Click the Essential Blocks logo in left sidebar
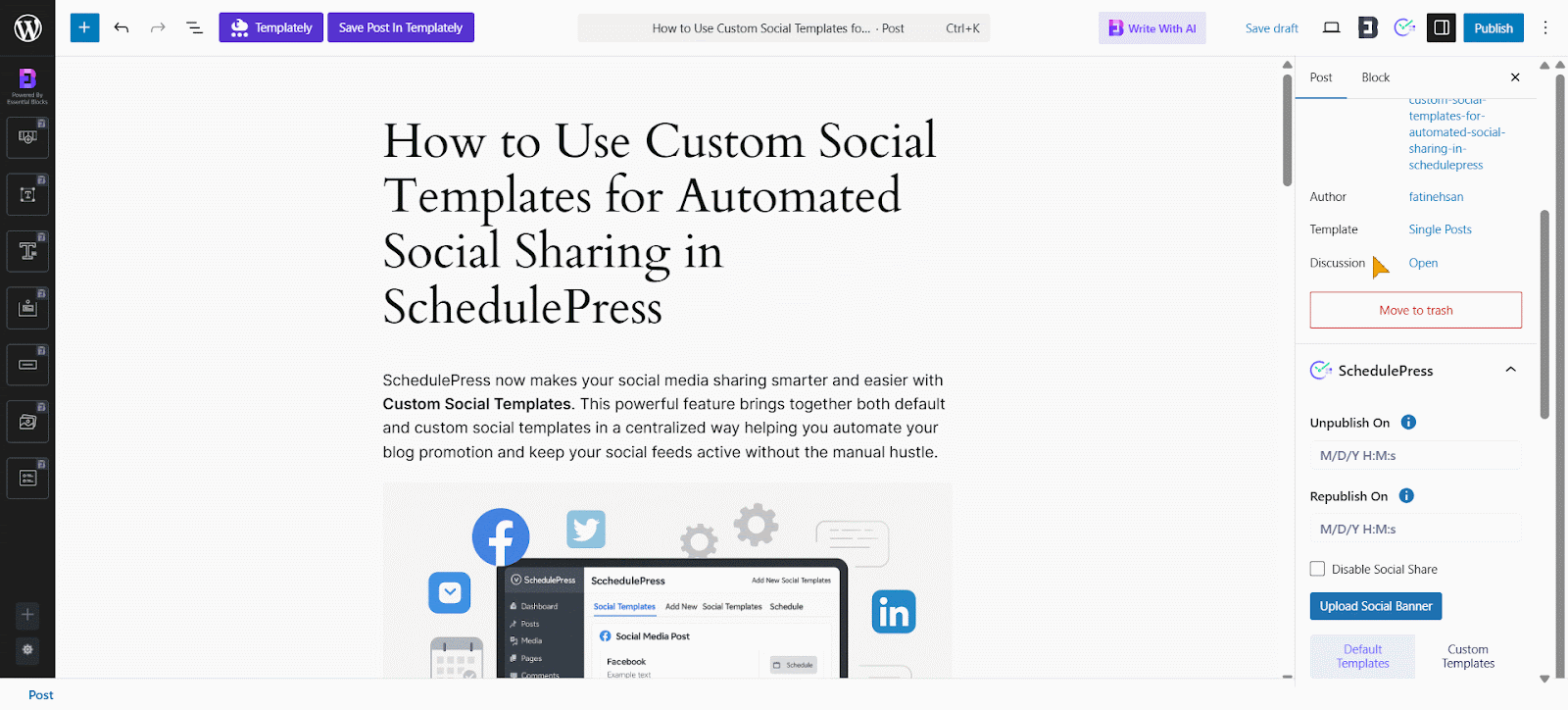 click(x=27, y=84)
